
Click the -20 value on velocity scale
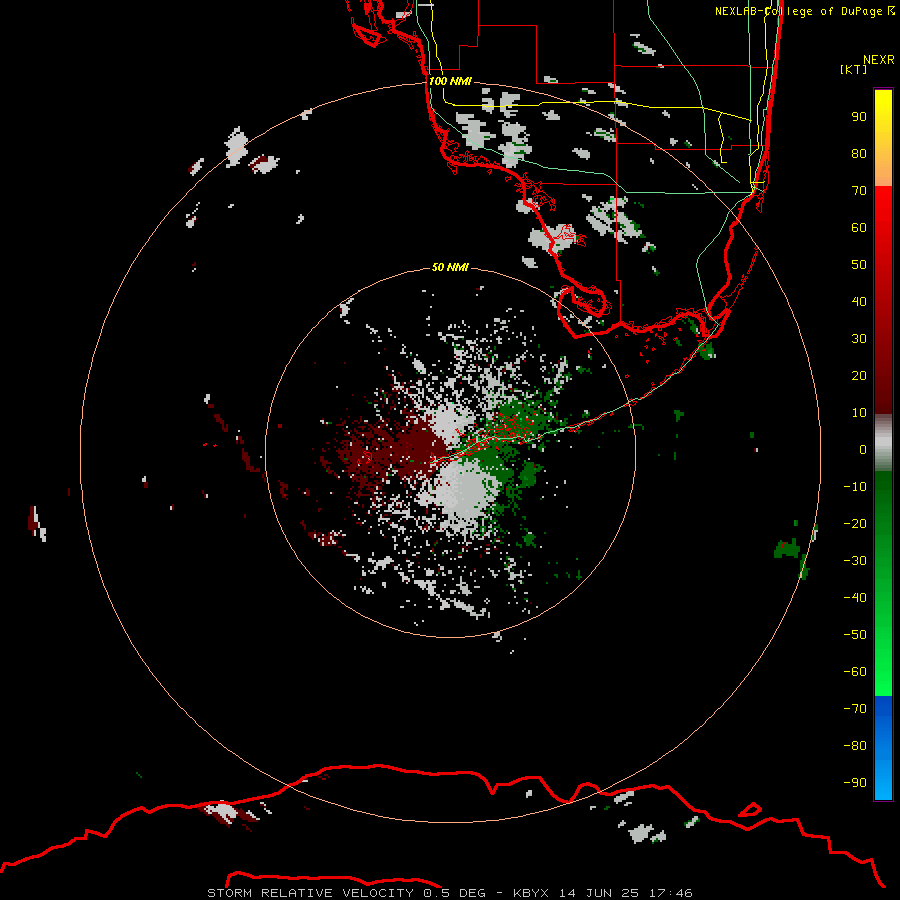click(x=855, y=524)
